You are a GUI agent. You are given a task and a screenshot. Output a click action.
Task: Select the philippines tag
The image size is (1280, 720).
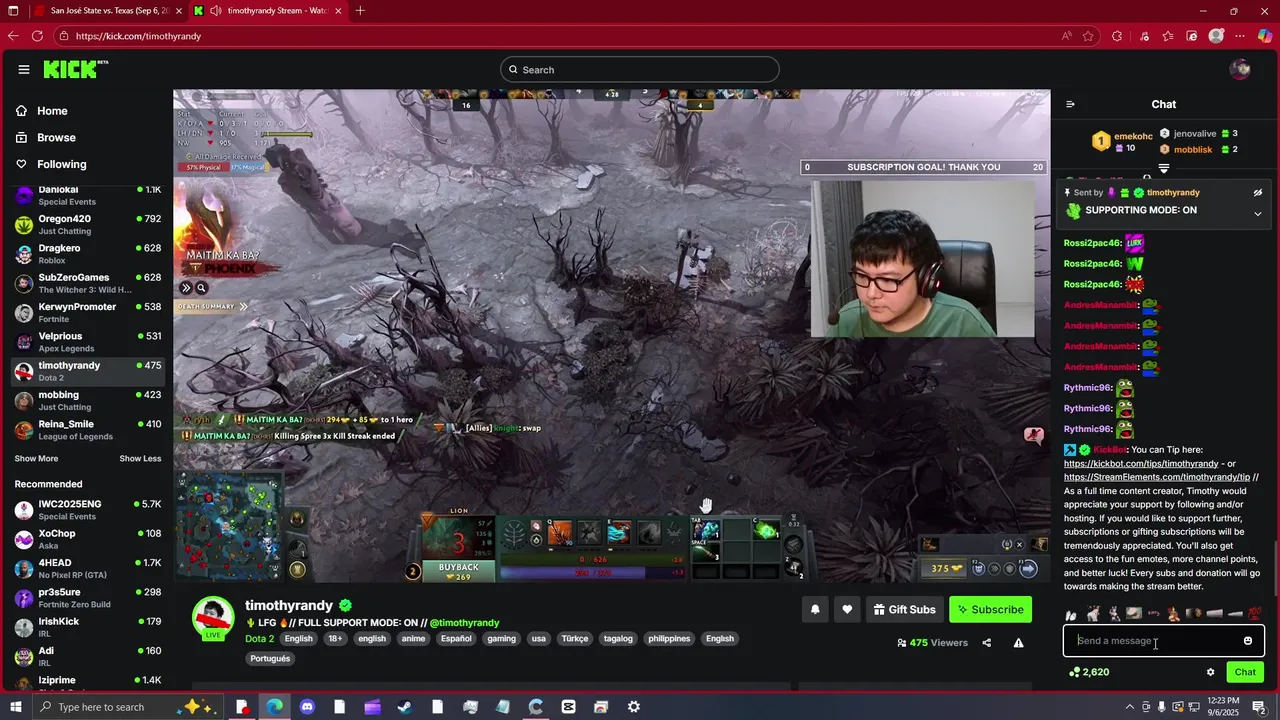669,639
